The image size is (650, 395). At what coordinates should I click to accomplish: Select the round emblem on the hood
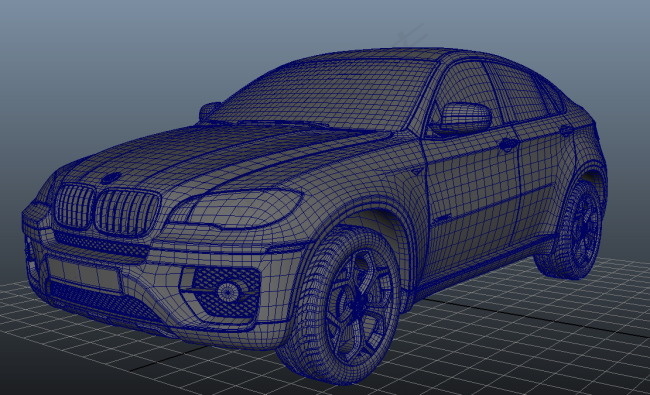tap(110, 178)
